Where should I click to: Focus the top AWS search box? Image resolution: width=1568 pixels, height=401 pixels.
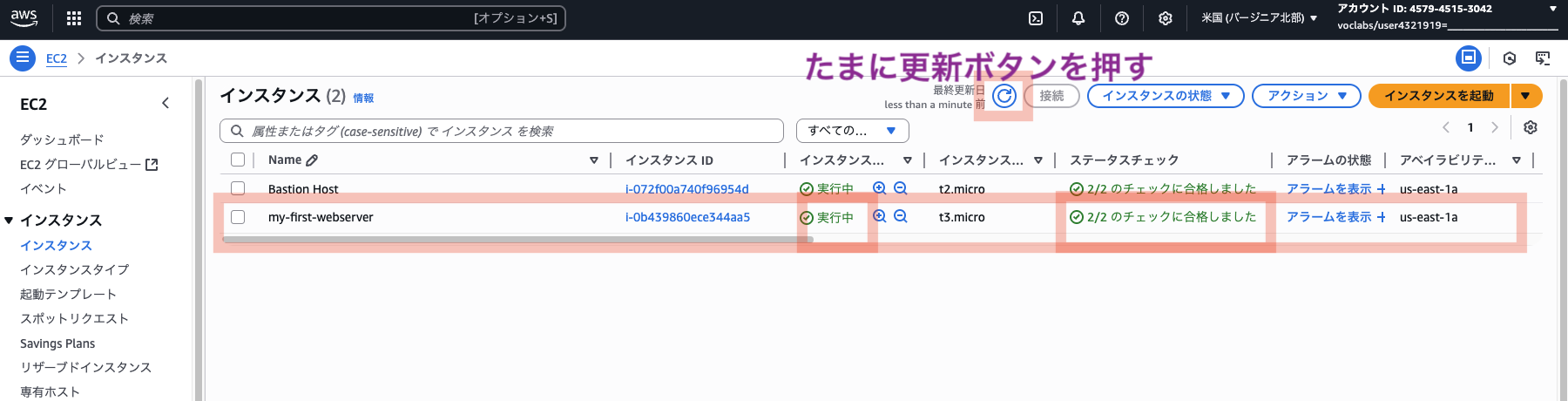click(331, 18)
